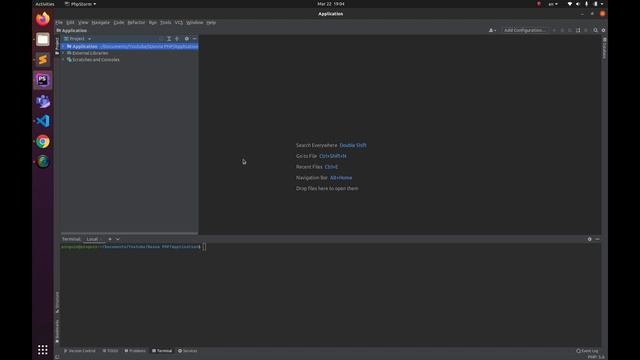Open the Run menu

(153, 22)
